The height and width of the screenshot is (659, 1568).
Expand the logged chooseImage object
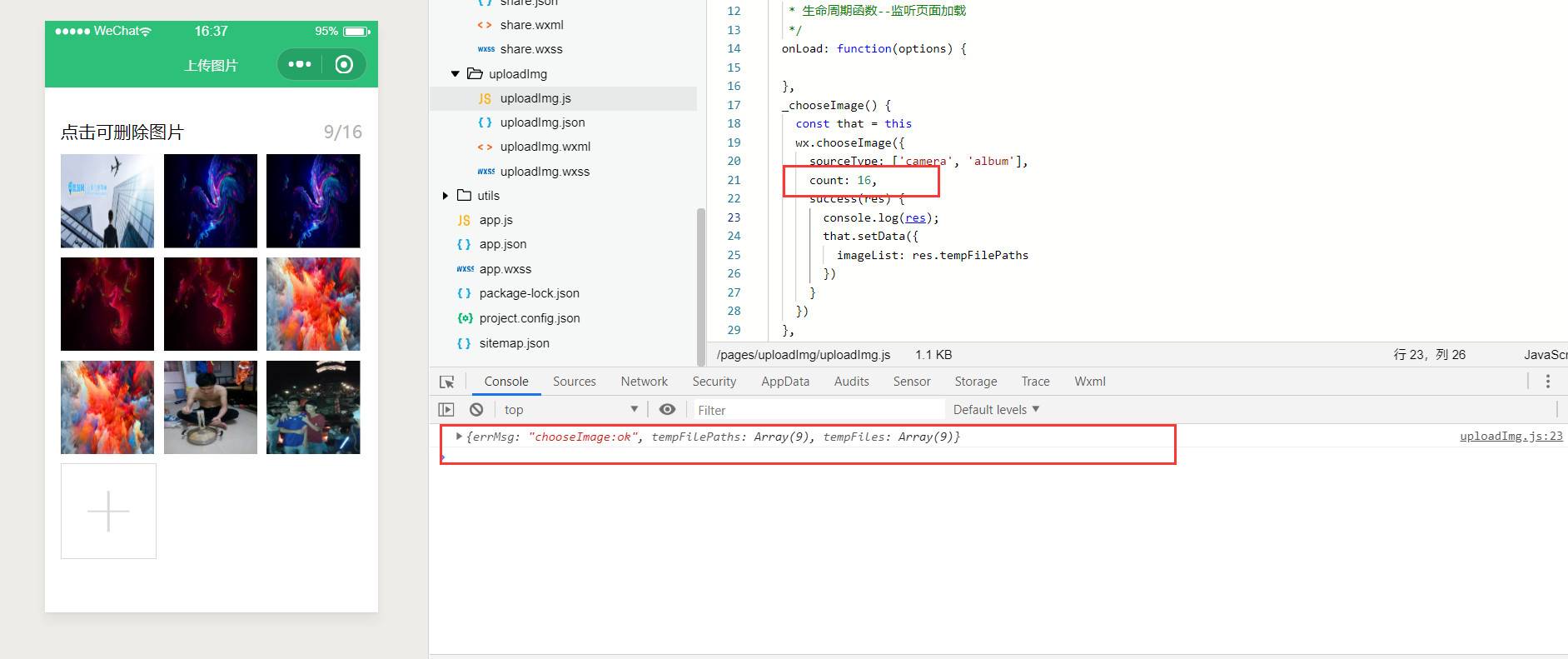[x=459, y=437]
